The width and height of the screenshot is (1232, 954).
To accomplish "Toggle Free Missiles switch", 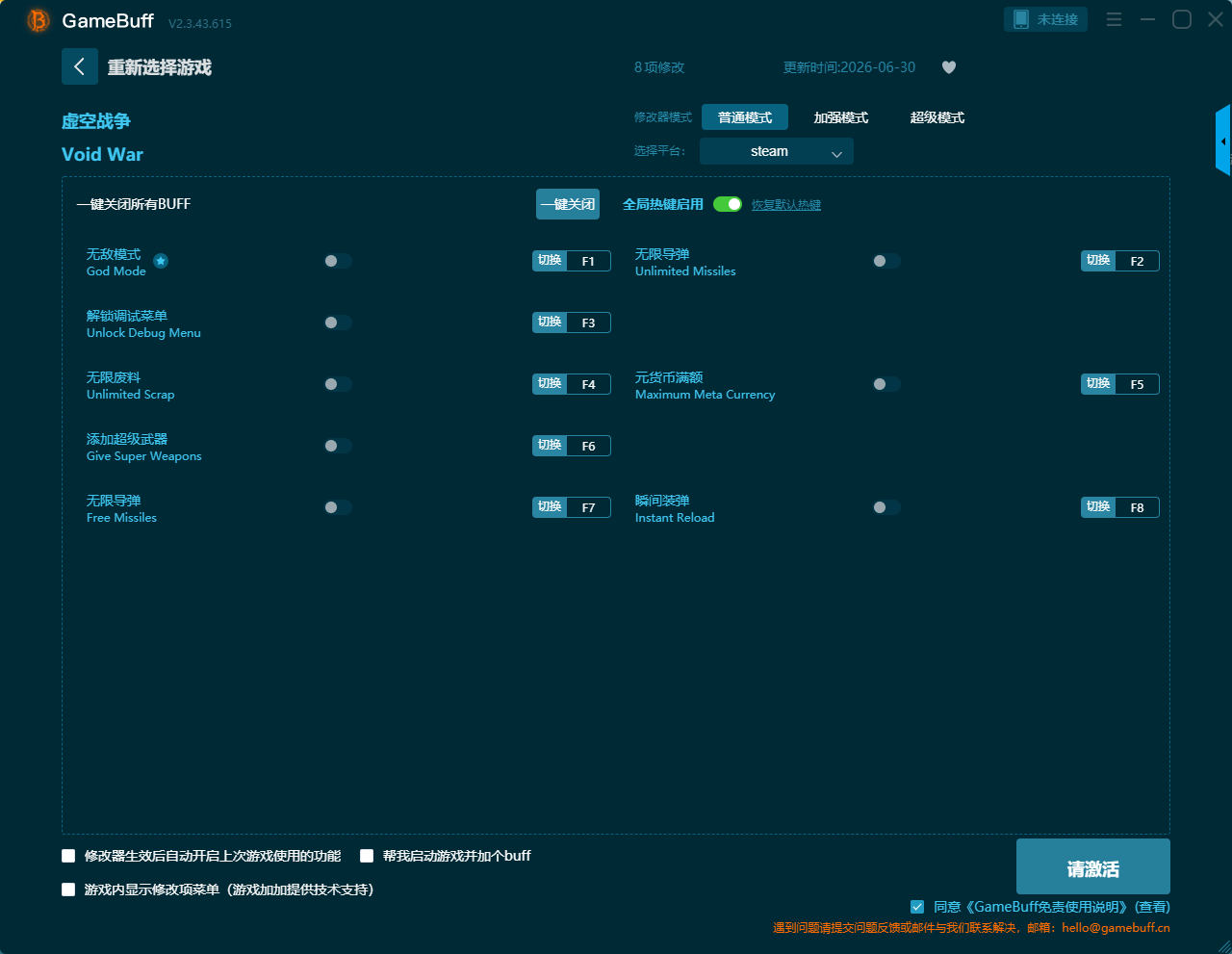I will coord(338,507).
